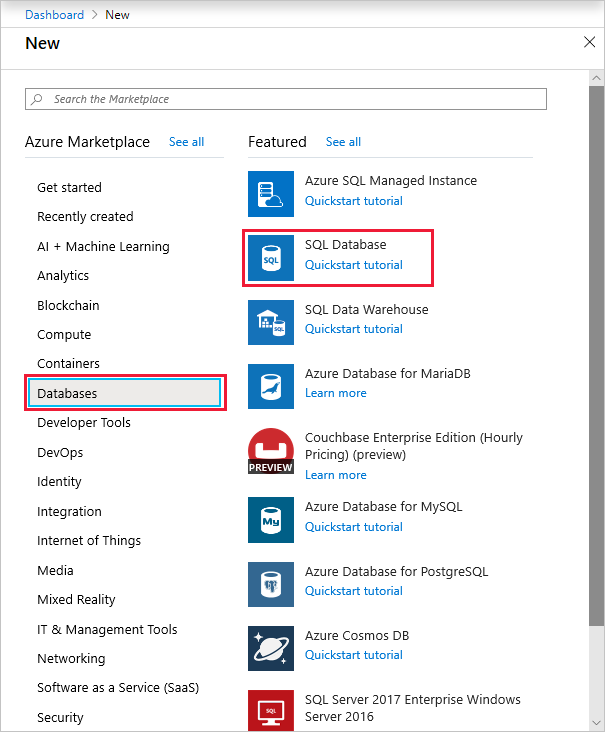Select Identity category
The width and height of the screenshot is (605, 732).
coord(59,481)
